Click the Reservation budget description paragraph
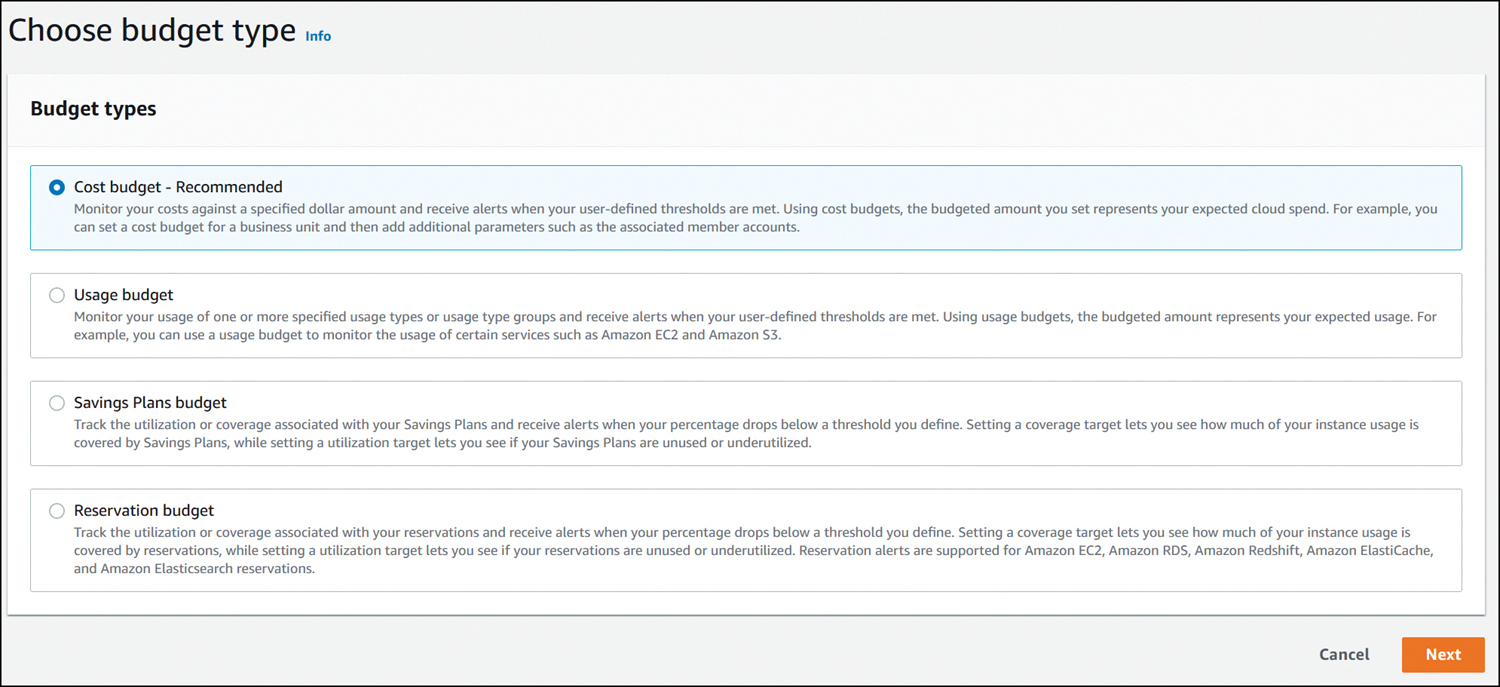This screenshot has width=1500, height=687. tap(754, 551)
